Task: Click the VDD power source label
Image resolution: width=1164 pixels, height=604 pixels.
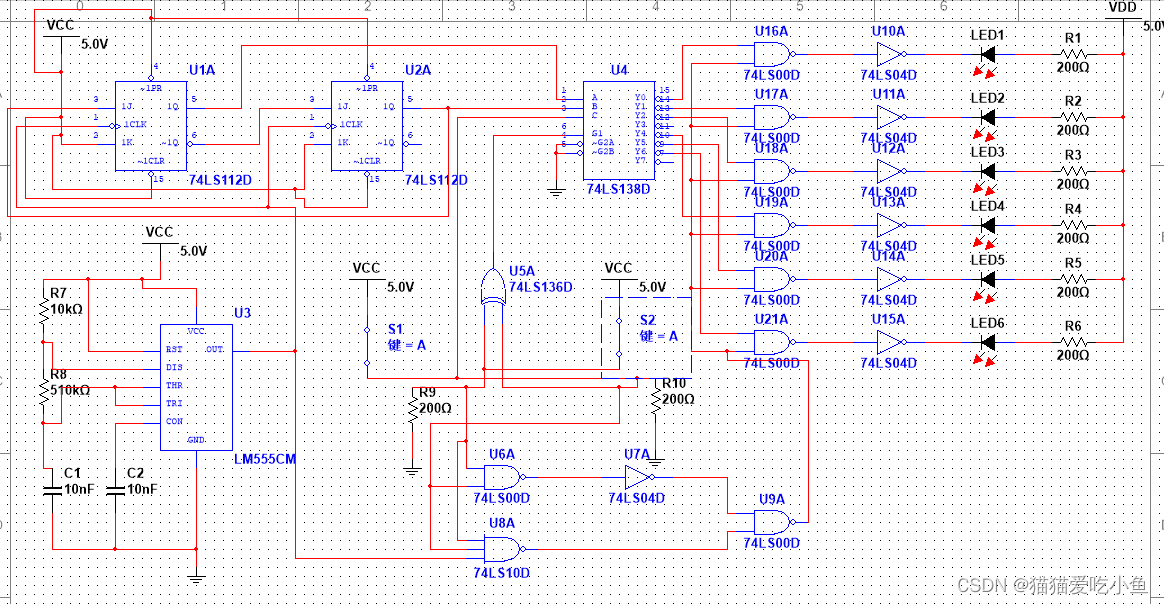Action: click(1122, 7)
